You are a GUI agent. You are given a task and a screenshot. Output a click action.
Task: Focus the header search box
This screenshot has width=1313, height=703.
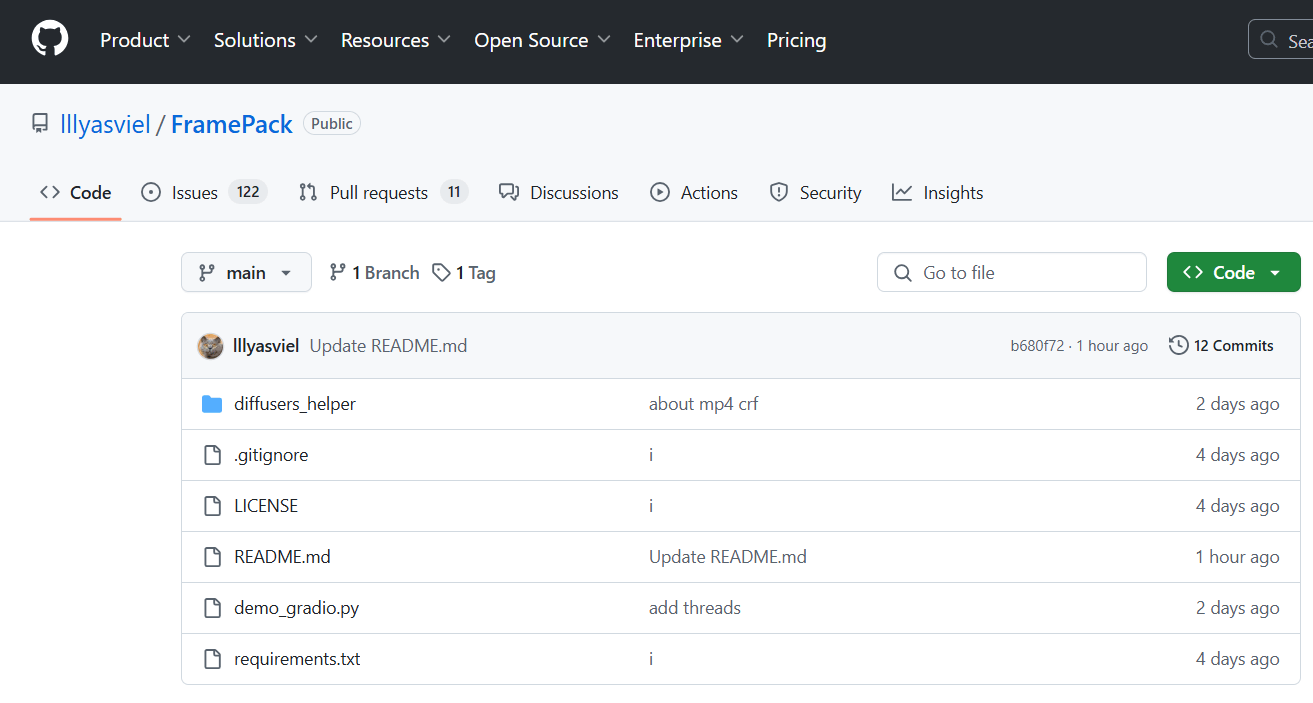pos(1281,40)
